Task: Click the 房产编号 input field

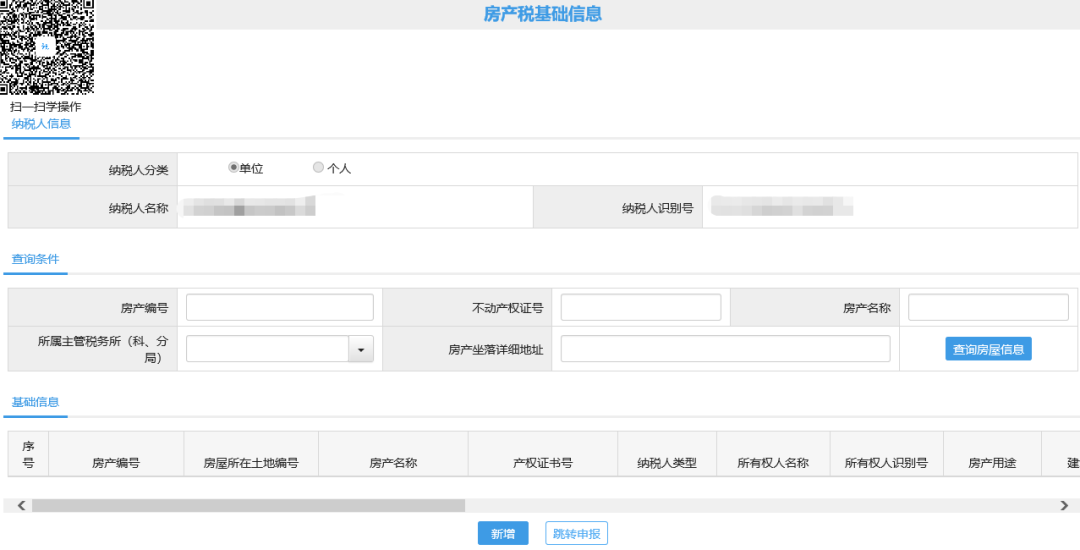Action: (x=280, y=308)
